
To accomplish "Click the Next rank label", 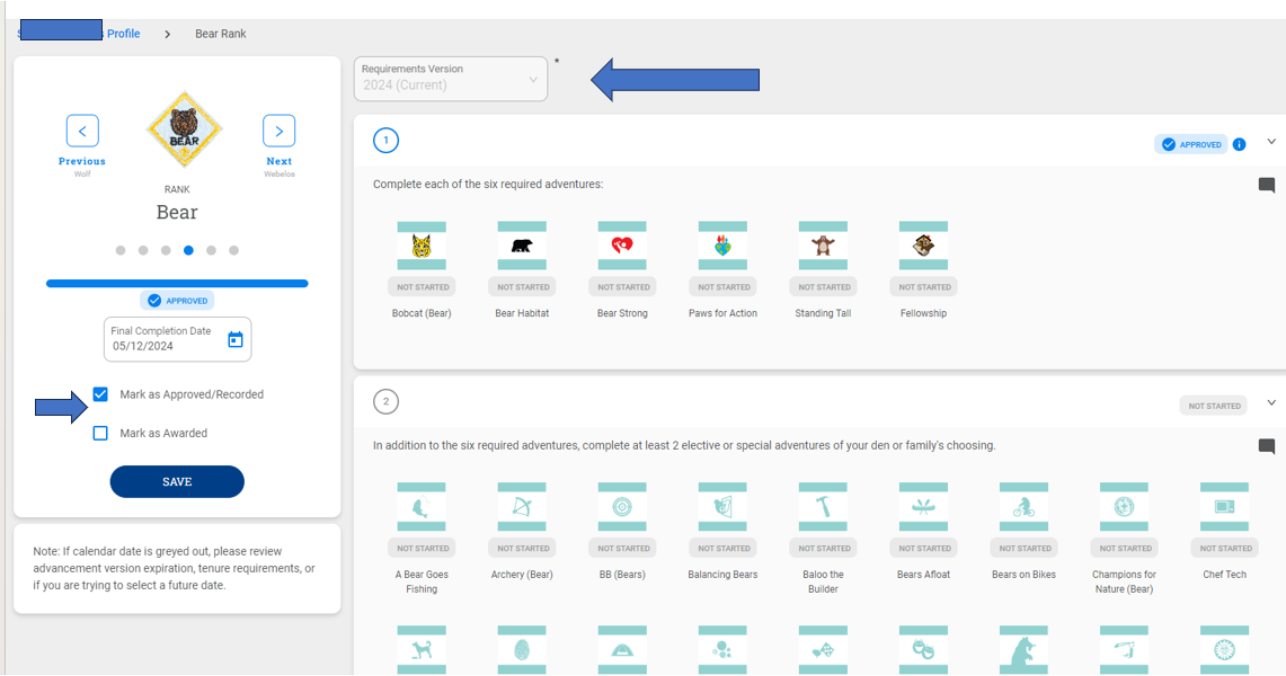I will point(279,161).
